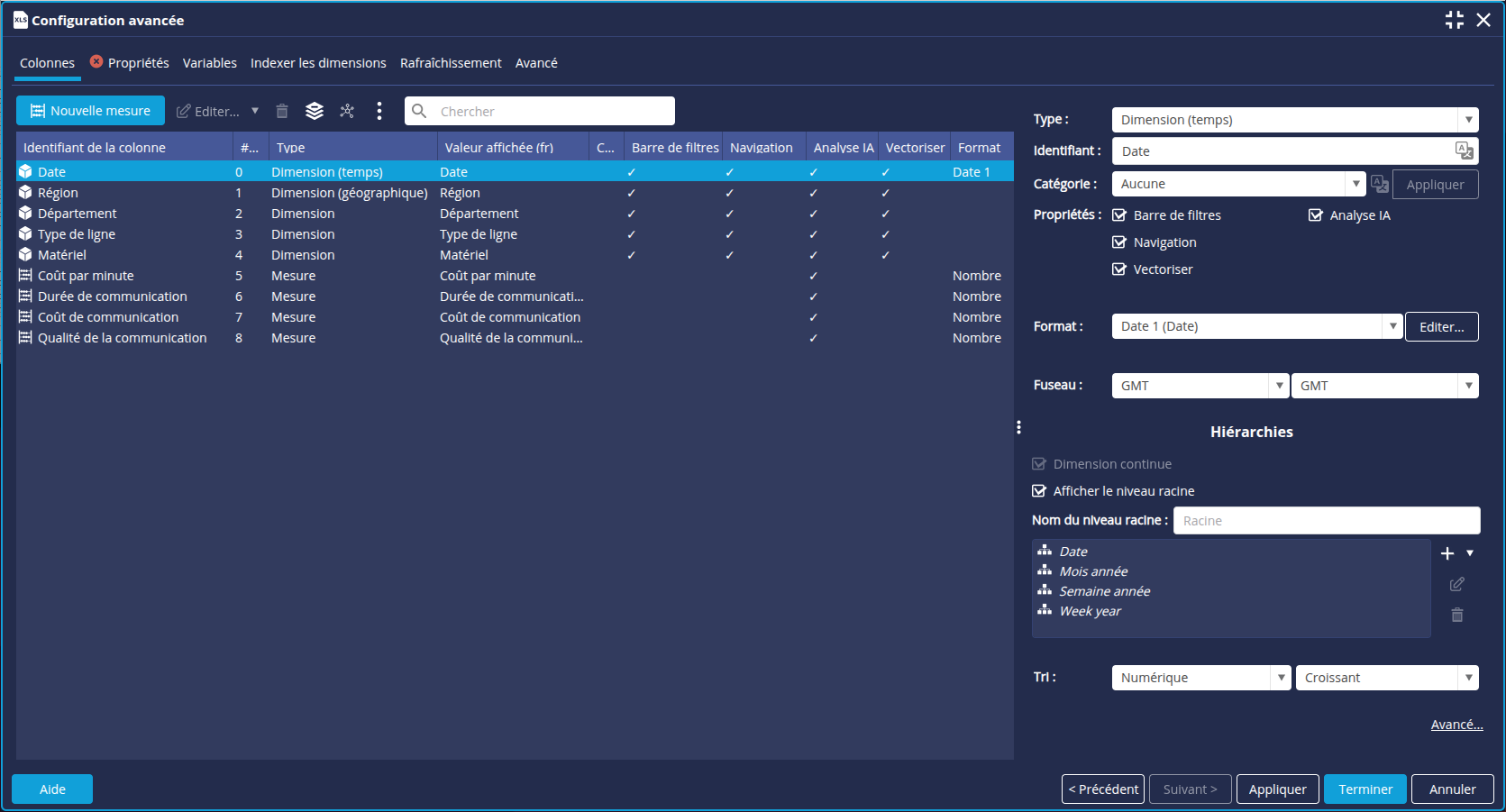The image size is (1506, 812).
Task: Click the pencil icon beside hierarchy list
Action: pyautogui.click(x=1456, y=585)
